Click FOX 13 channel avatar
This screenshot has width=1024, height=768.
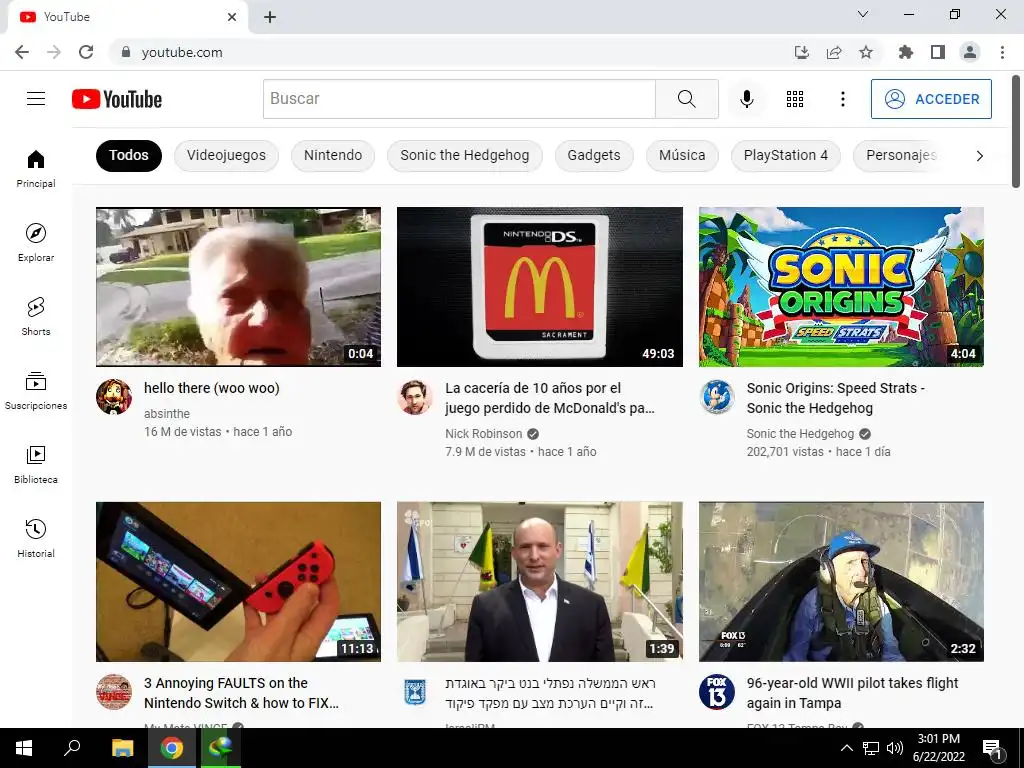click(717, 692)
